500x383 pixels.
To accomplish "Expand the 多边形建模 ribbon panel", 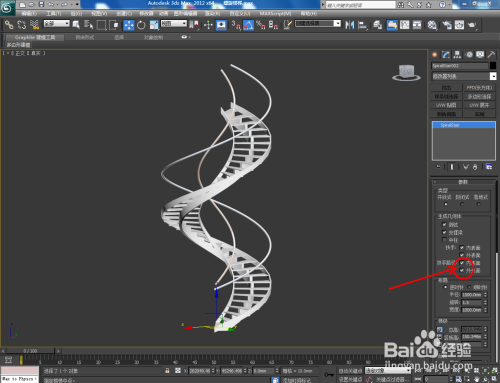I will tap(18, 45).
